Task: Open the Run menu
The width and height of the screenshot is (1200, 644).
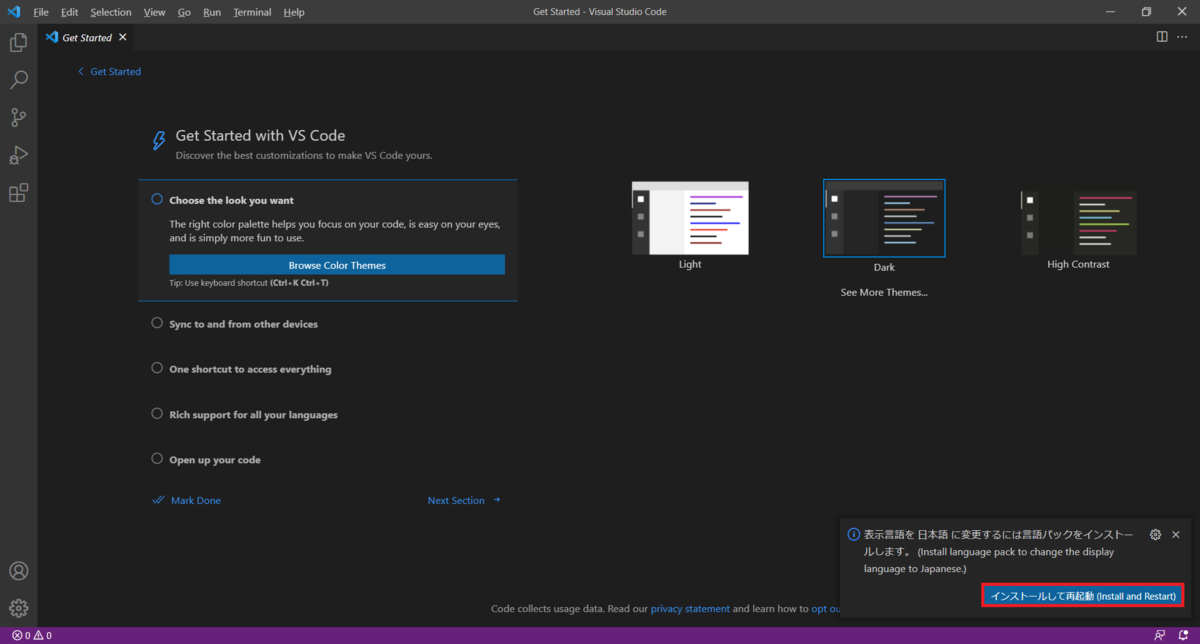Action: [x=212, y=12]
